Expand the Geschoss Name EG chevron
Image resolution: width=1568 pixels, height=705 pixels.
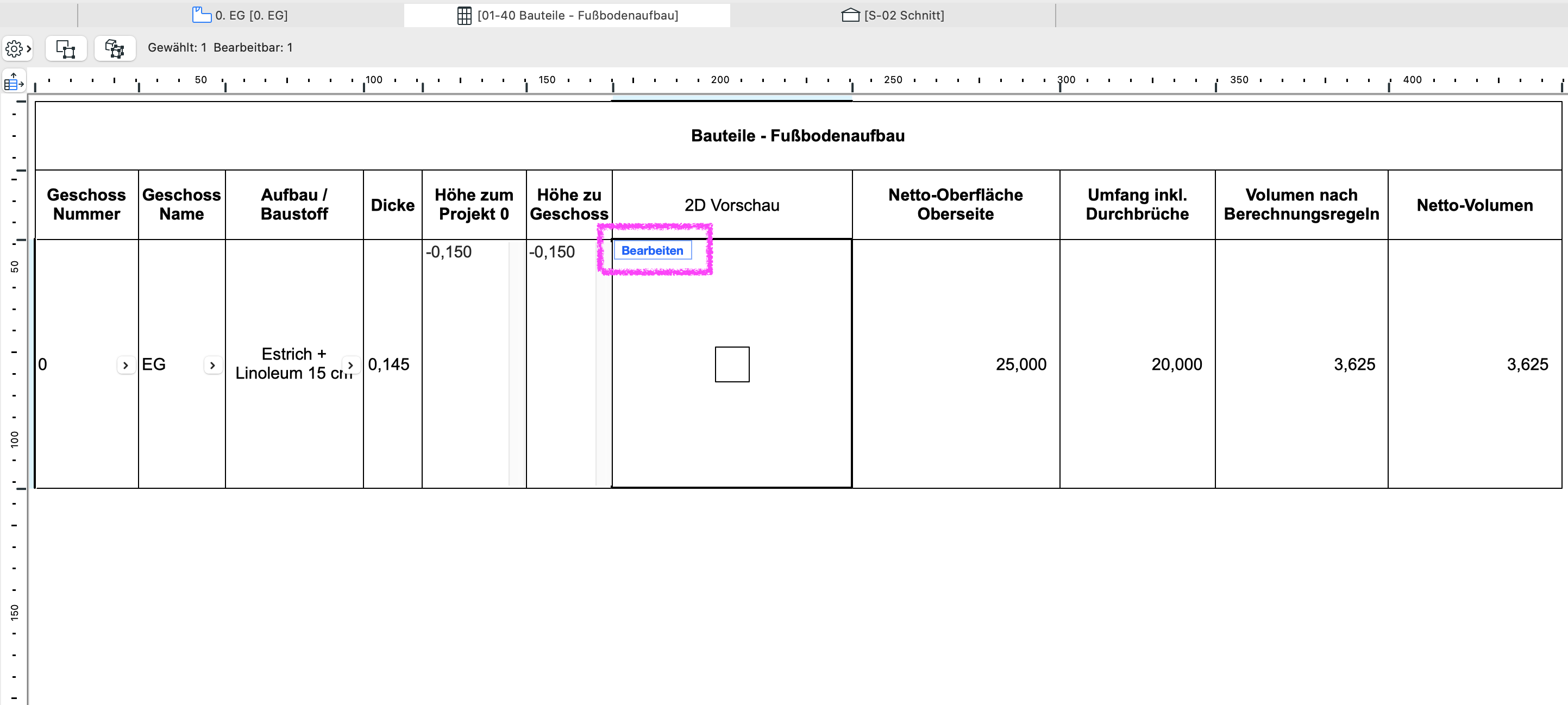(x=212, y=365)
